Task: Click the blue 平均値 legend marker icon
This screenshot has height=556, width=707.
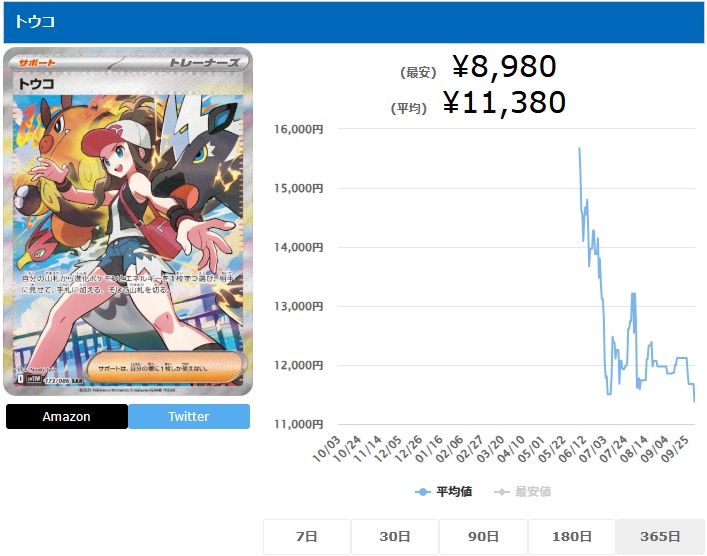Action: 422,492
